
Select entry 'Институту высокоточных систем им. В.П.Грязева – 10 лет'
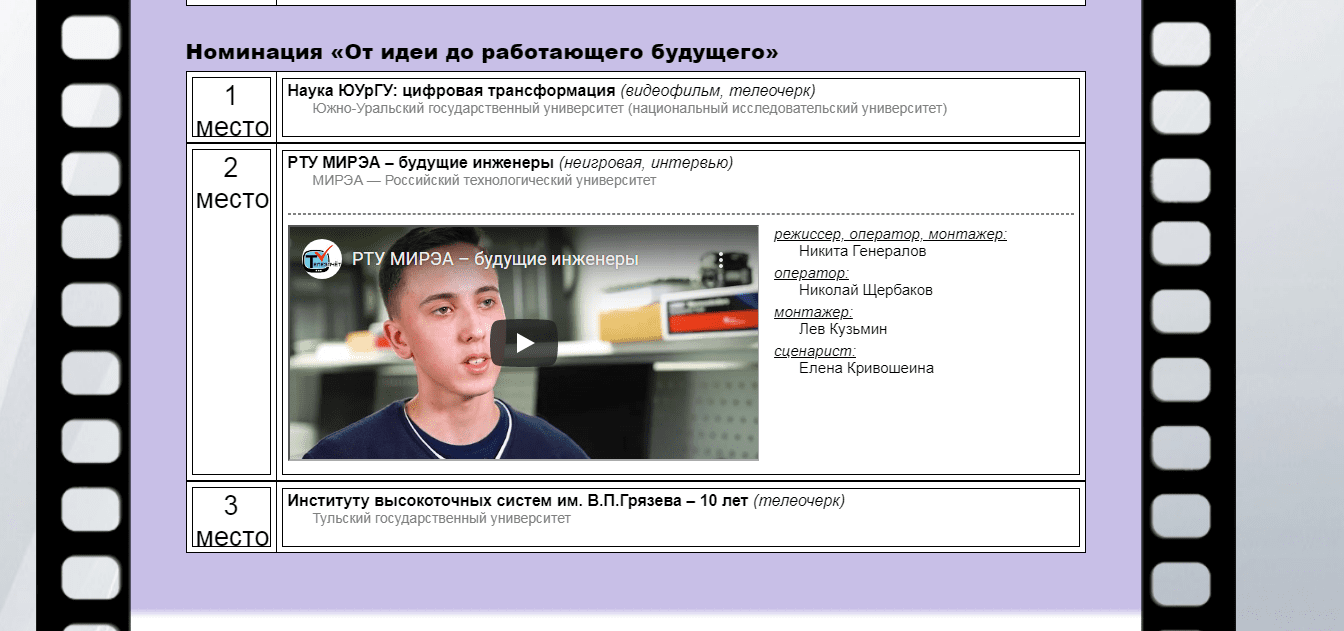click(518, 501)
